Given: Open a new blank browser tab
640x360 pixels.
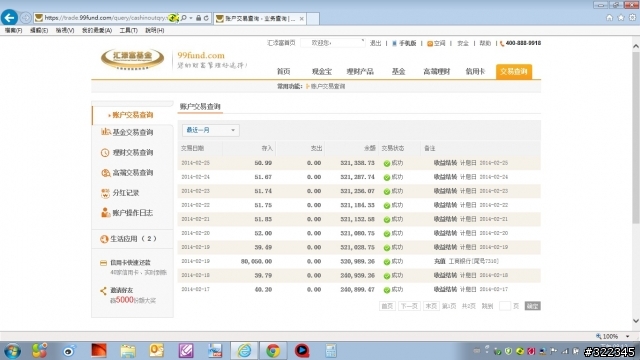Looking at the screenshot, I should tap(313, 19).
